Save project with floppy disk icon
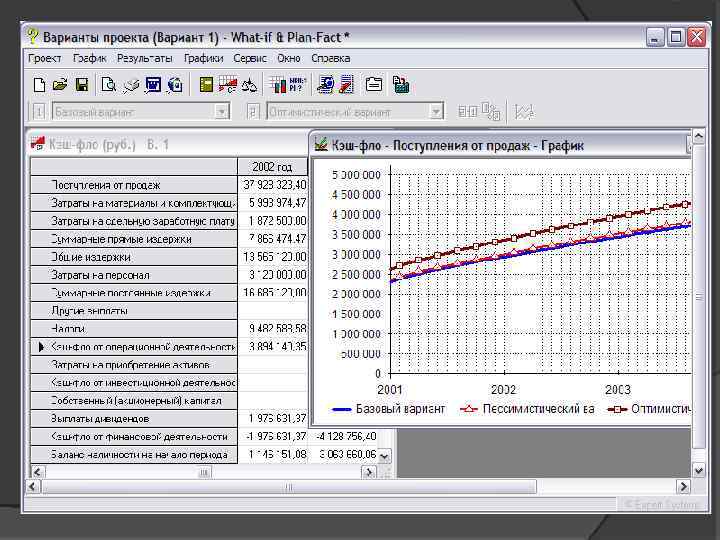Viewport: 720px width, 540px height. point(82,85)
